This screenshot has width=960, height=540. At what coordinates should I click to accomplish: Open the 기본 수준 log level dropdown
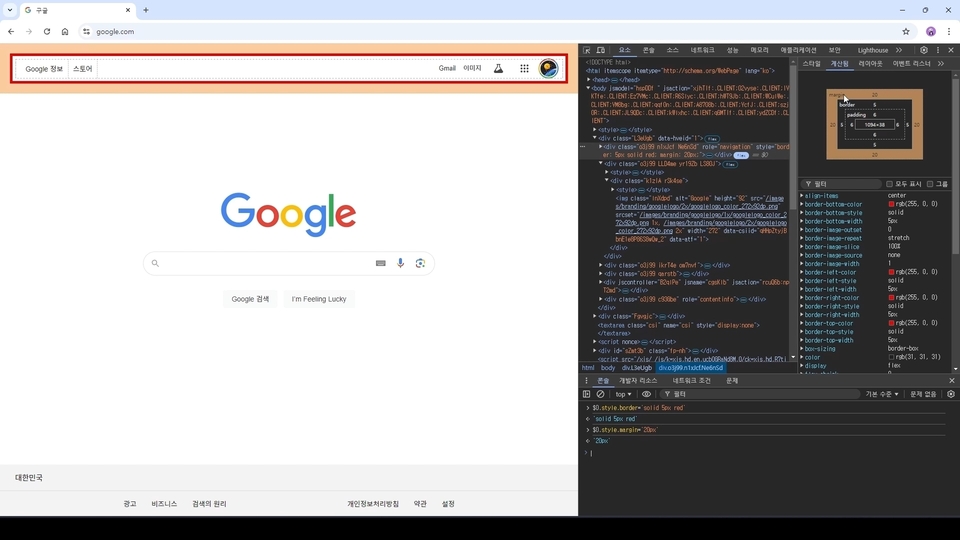coord(882,394)
